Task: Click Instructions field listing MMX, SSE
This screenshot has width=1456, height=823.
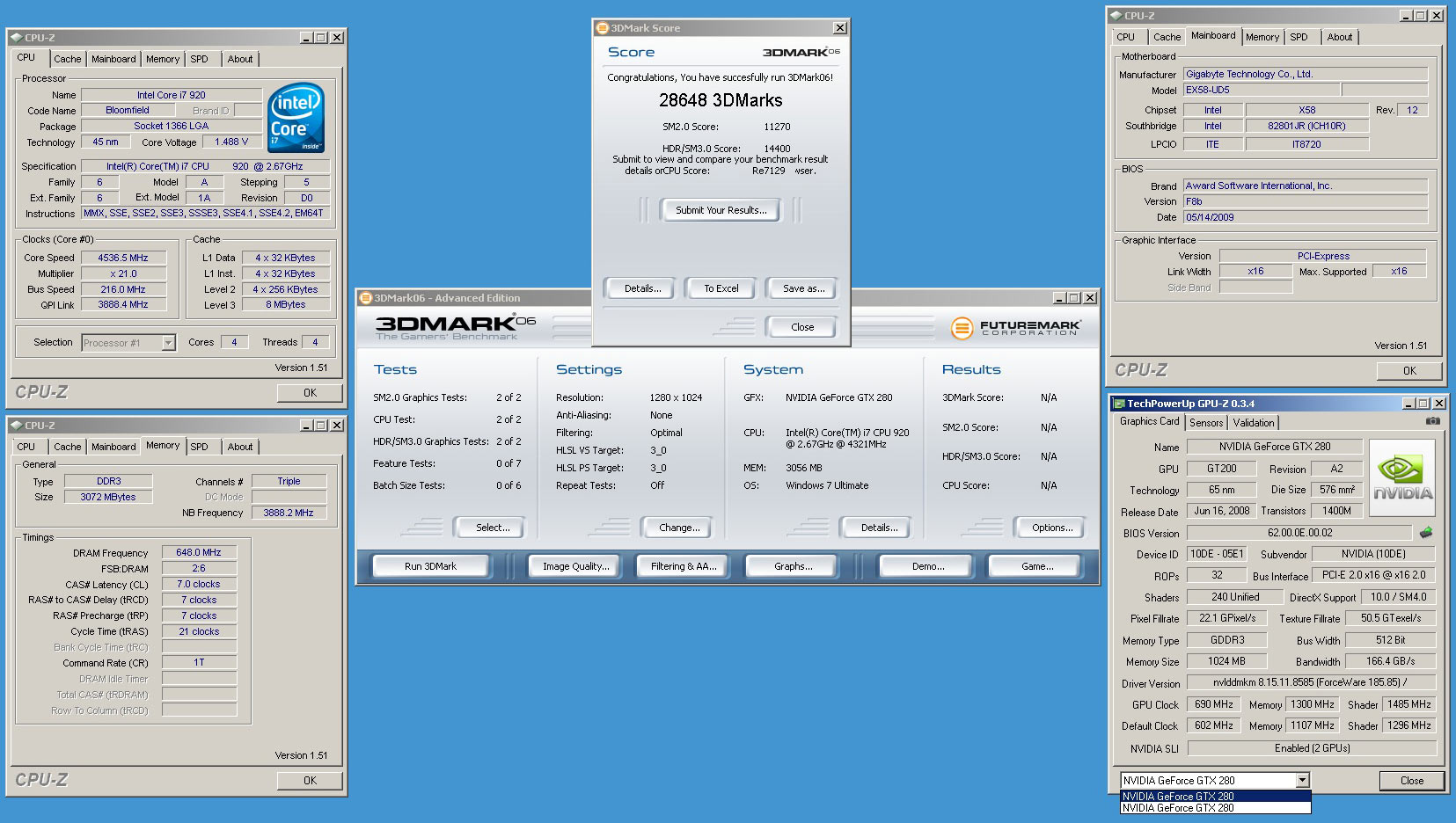Action: (205, 214)
